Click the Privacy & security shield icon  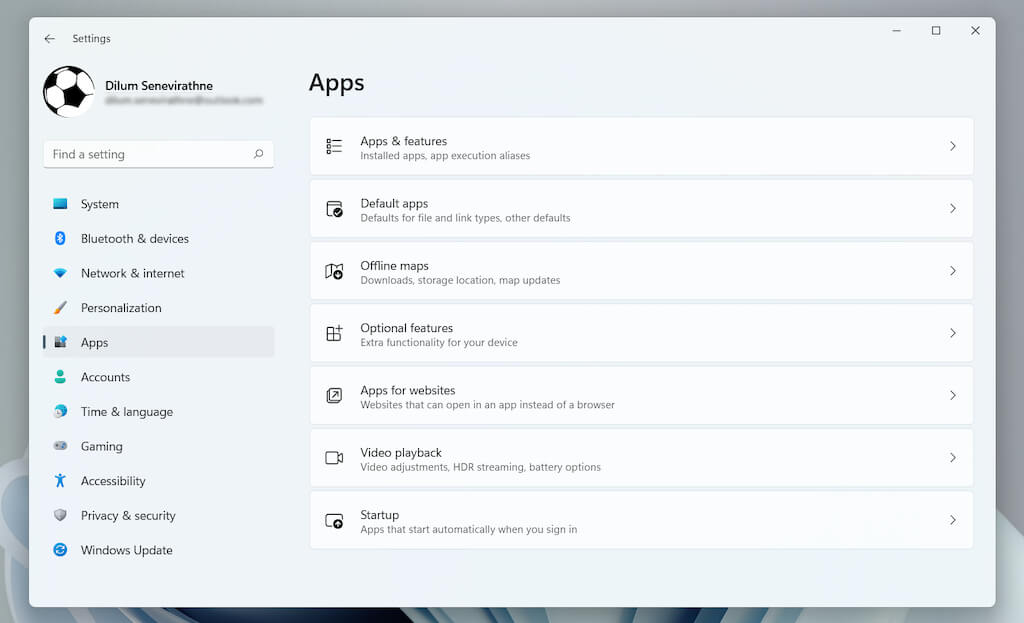60,516
